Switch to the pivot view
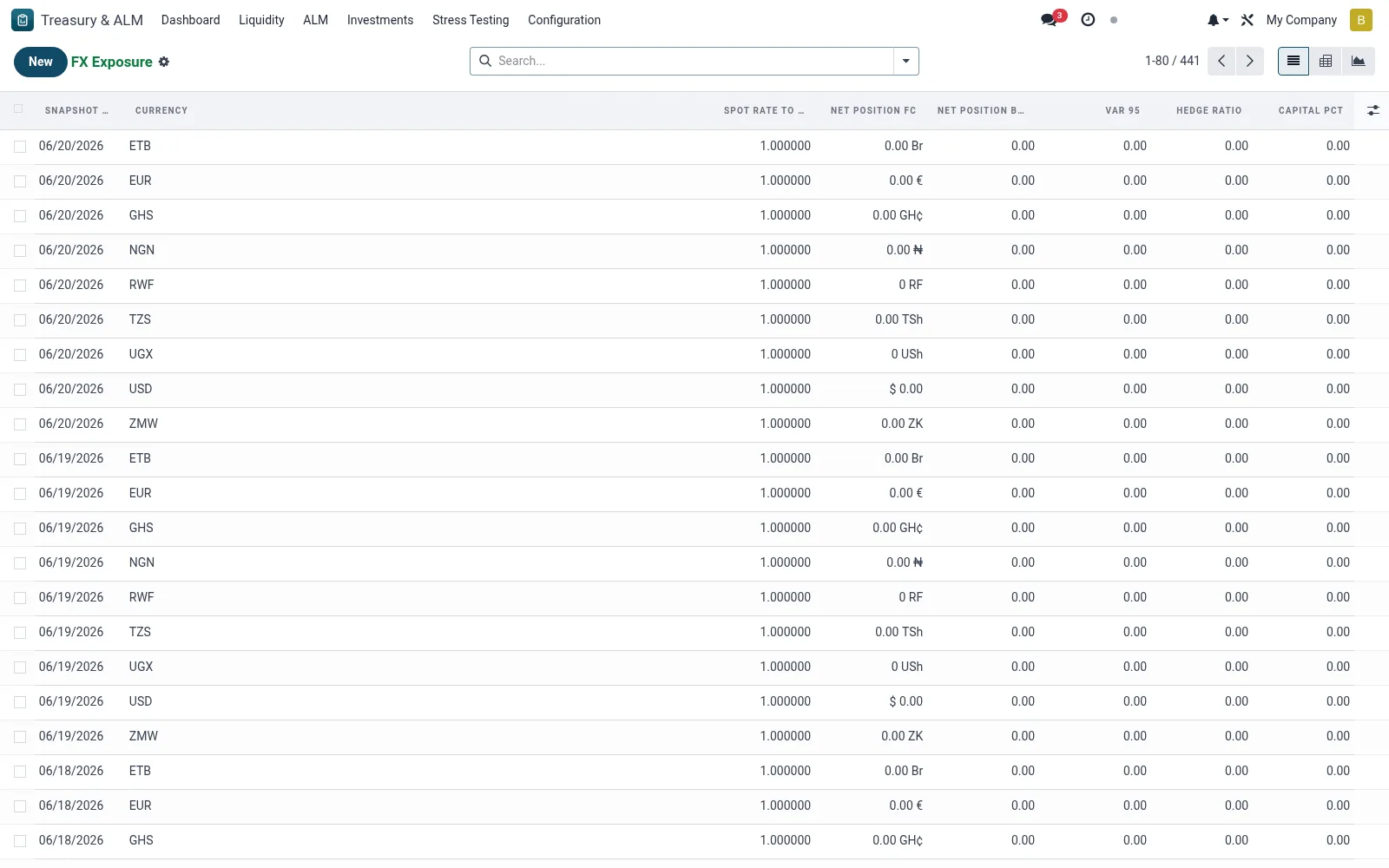Image resolution: width=1389 pixels, height=868 pixels. 1326,61
